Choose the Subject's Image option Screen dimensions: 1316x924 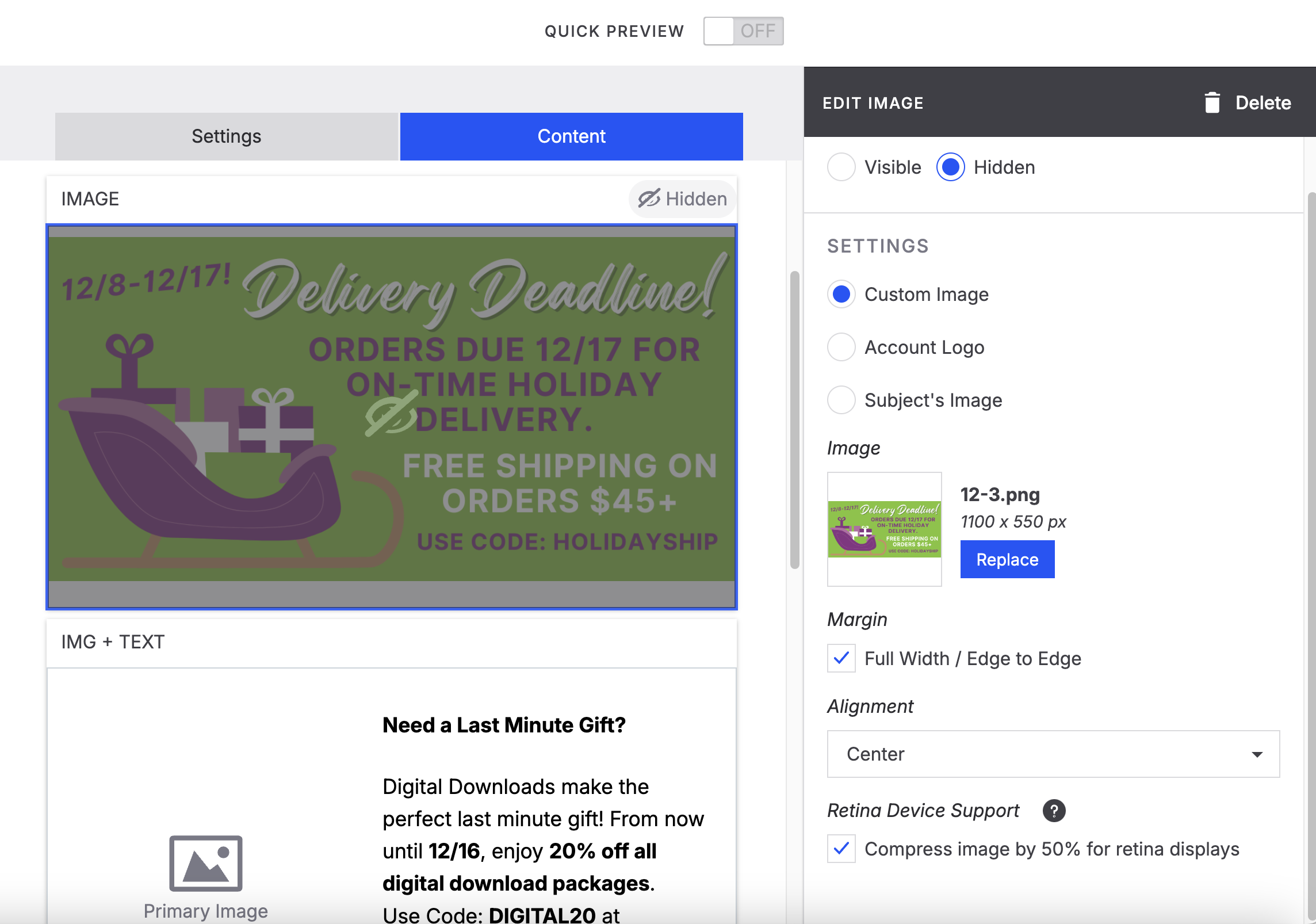[x=841, y=400]
